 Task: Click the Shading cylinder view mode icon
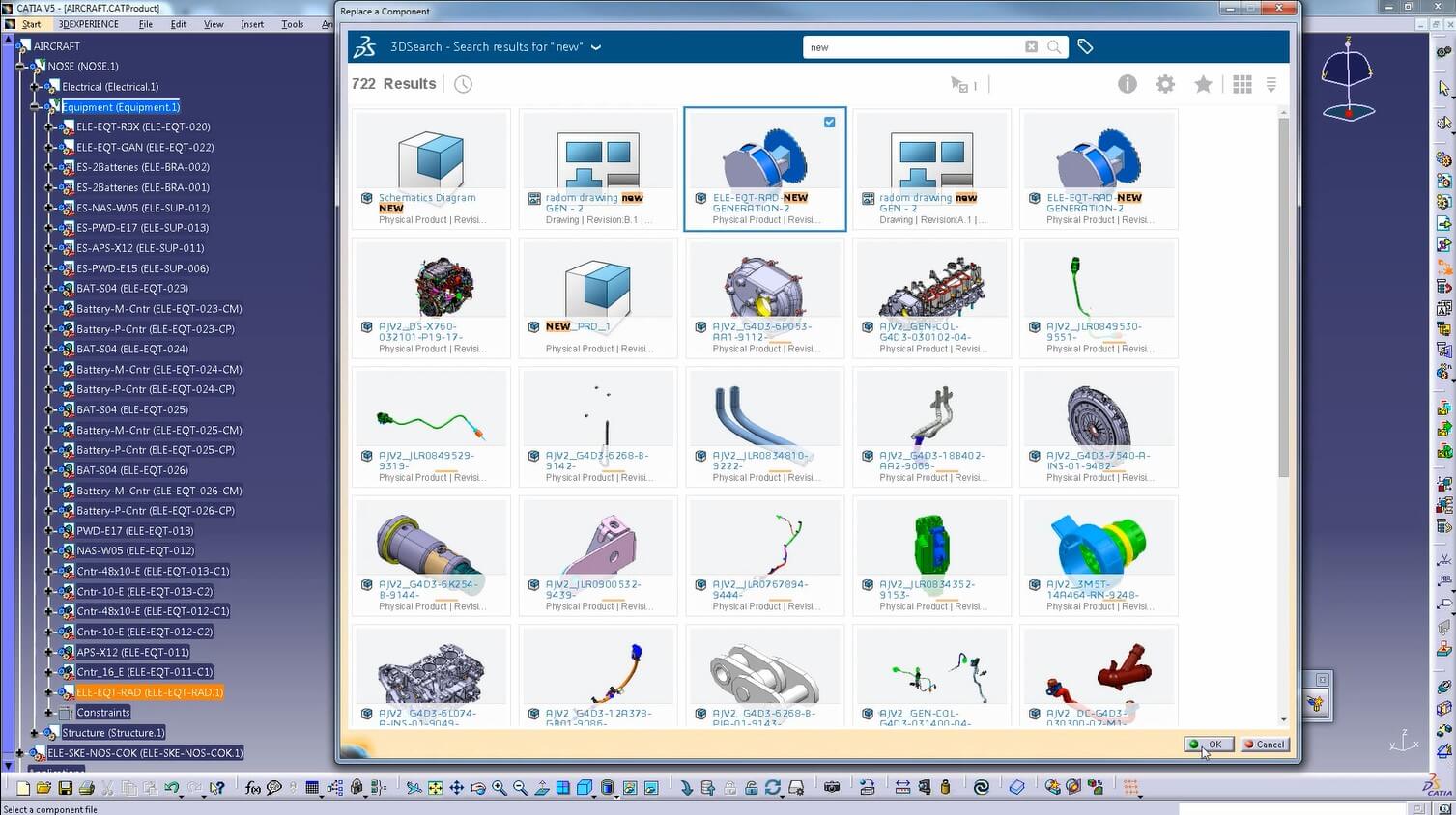click(608, 788)
